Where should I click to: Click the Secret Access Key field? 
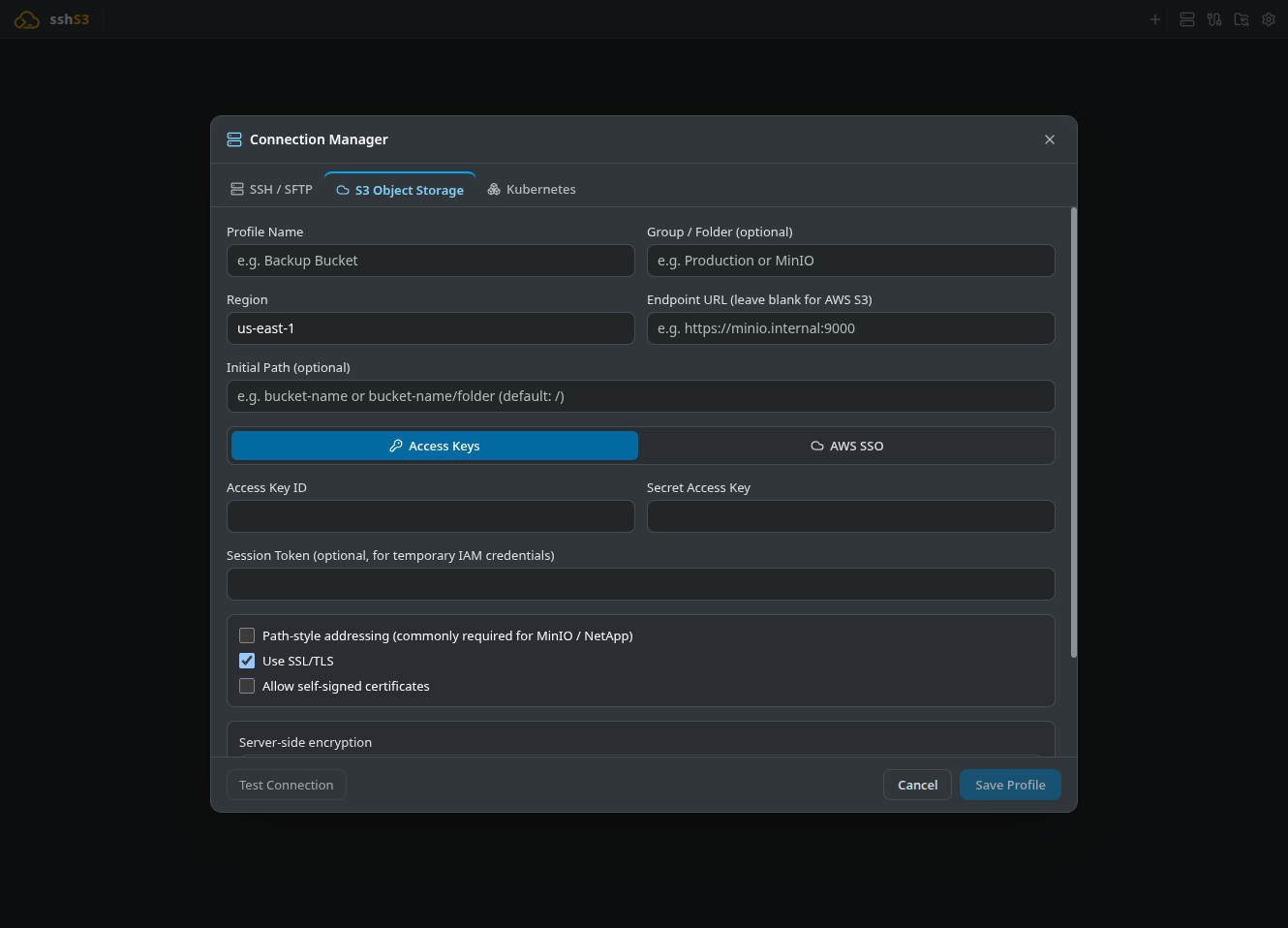[851, 516]
